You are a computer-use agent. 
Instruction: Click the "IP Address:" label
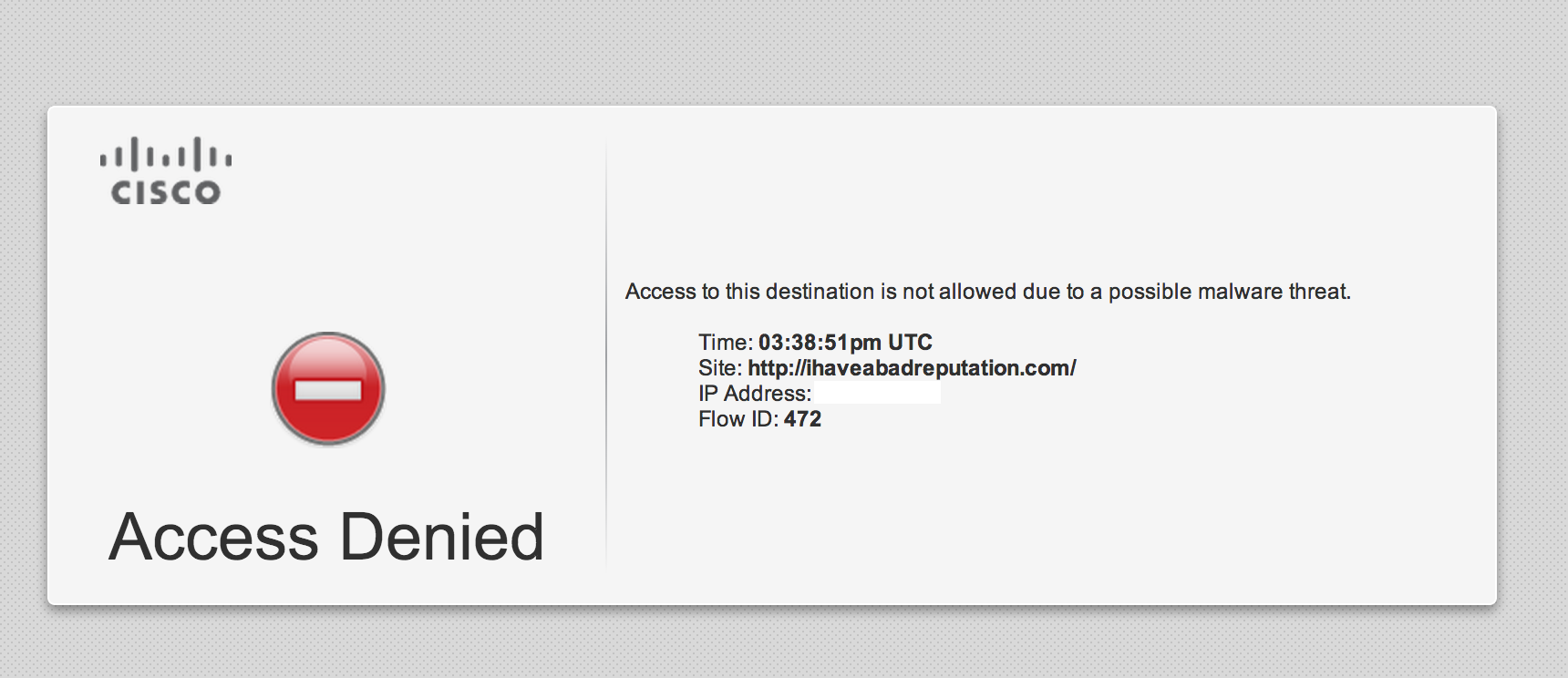754,394
